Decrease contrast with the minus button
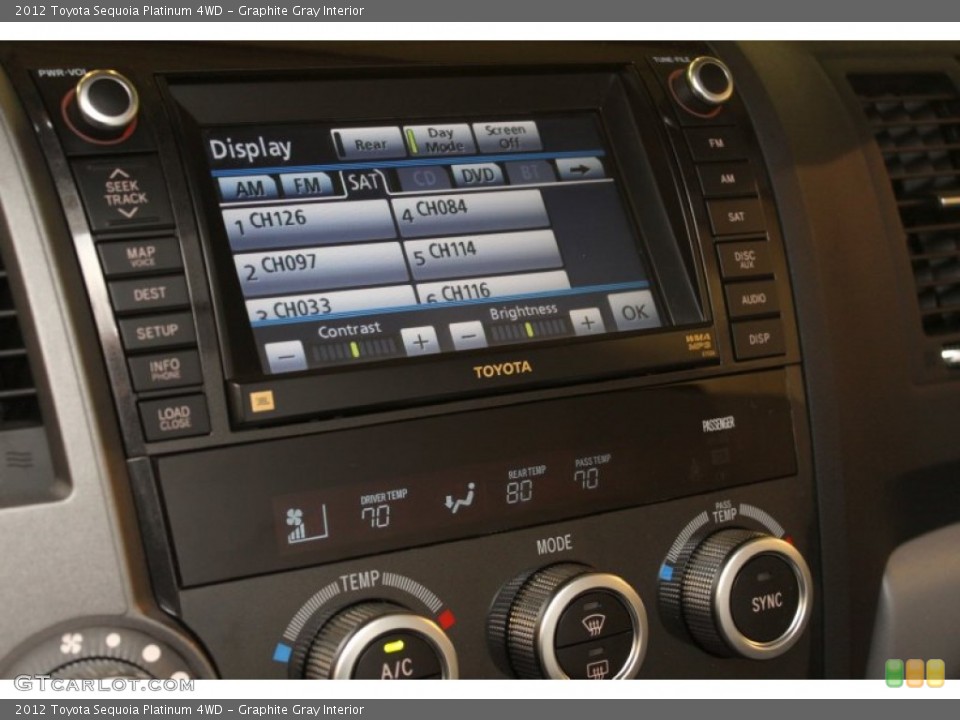 [286, 356]
